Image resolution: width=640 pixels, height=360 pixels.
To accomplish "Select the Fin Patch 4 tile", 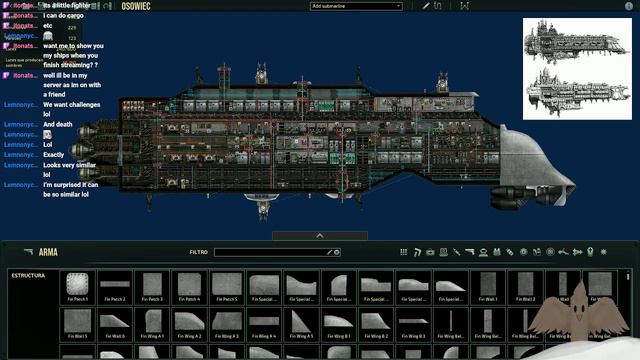I will point(189,287).
